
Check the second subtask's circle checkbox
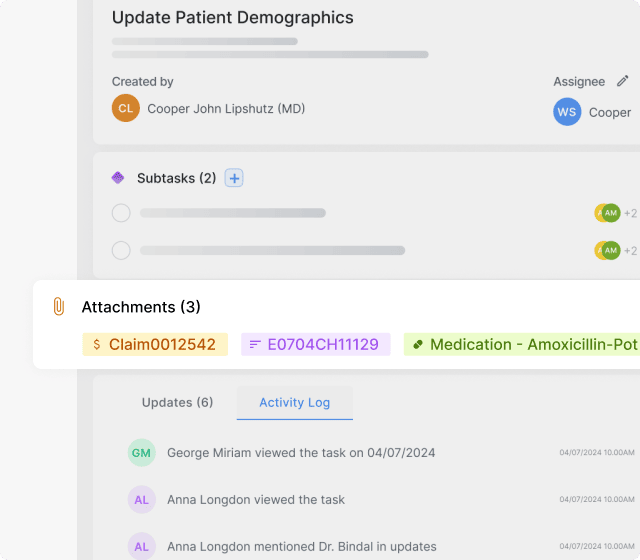coord(121,250)
